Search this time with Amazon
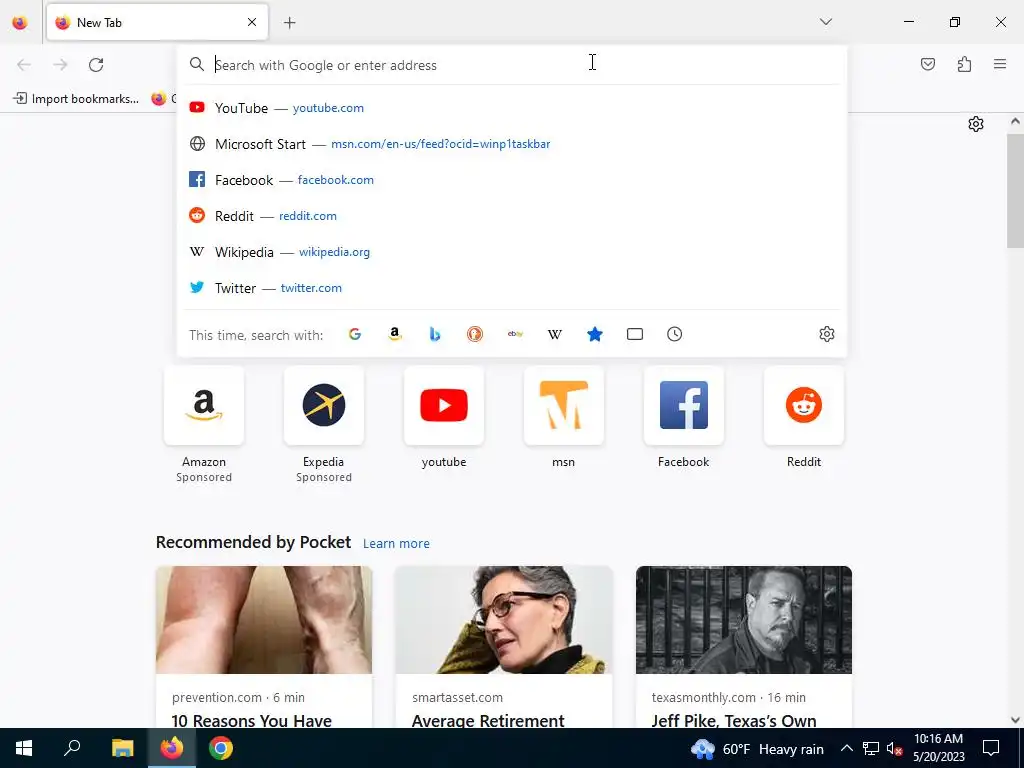Screen dimensions: 1024x768 (x=394, y=334)
